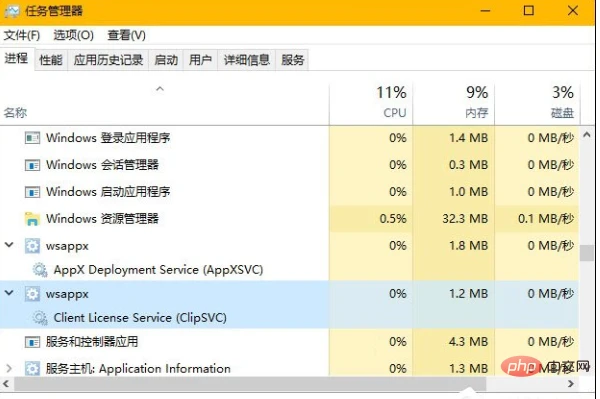Select the Windows 资源管理器 folder icon
600x399 pixels.
32,219
